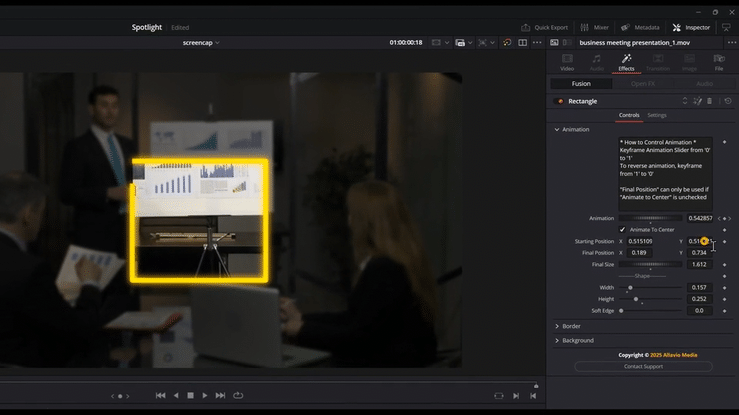Click the Animation value field 0.542857
The height and width of the screenshot is (415, 739).
click(700, 218)
